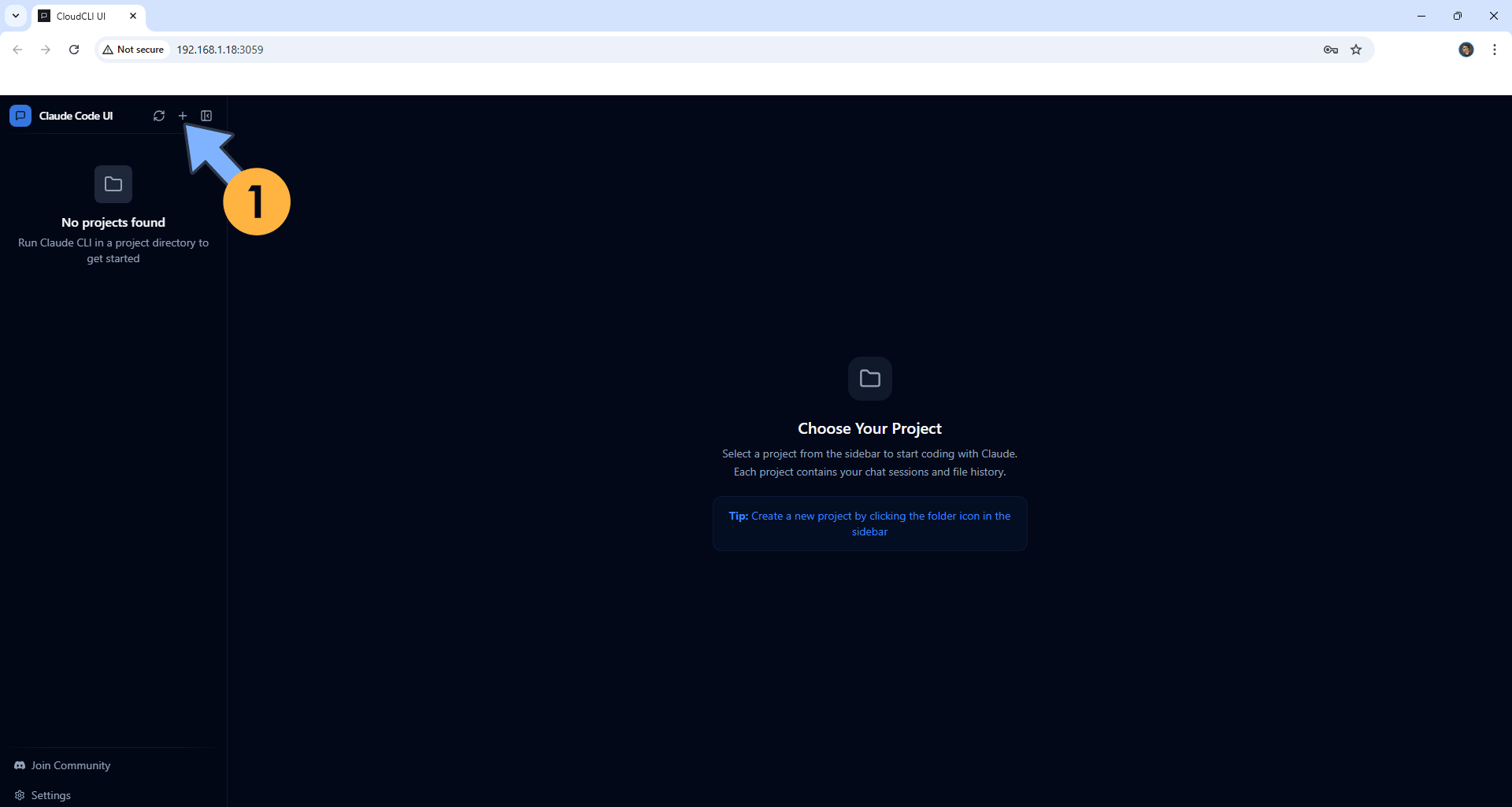
Task: Open the tab search dropdown arrow
Action: click(15, 15)
